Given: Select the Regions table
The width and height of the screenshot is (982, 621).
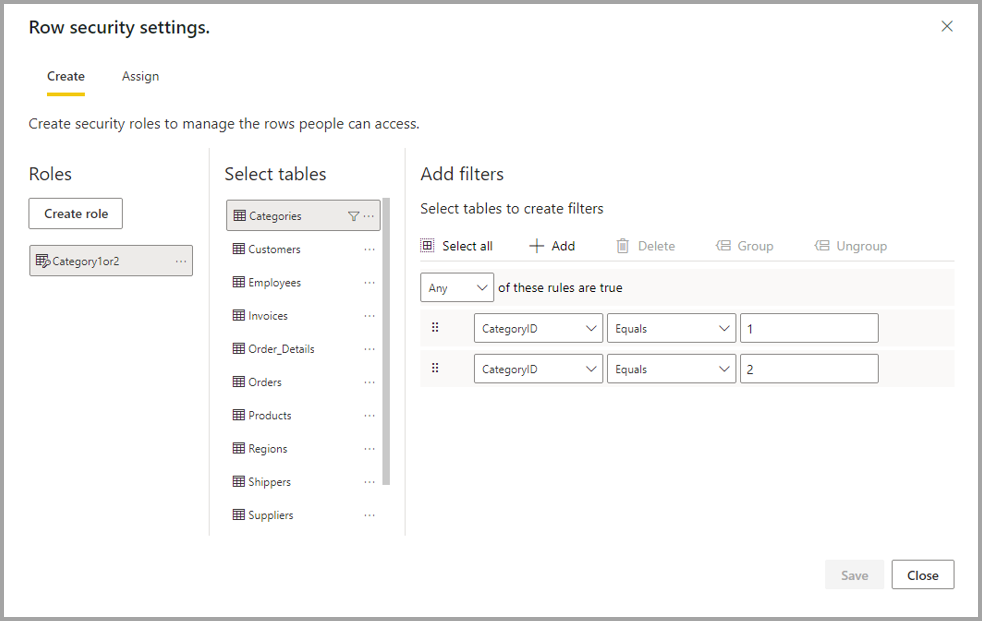Looking at the screenshot, I should pos(303,448).
